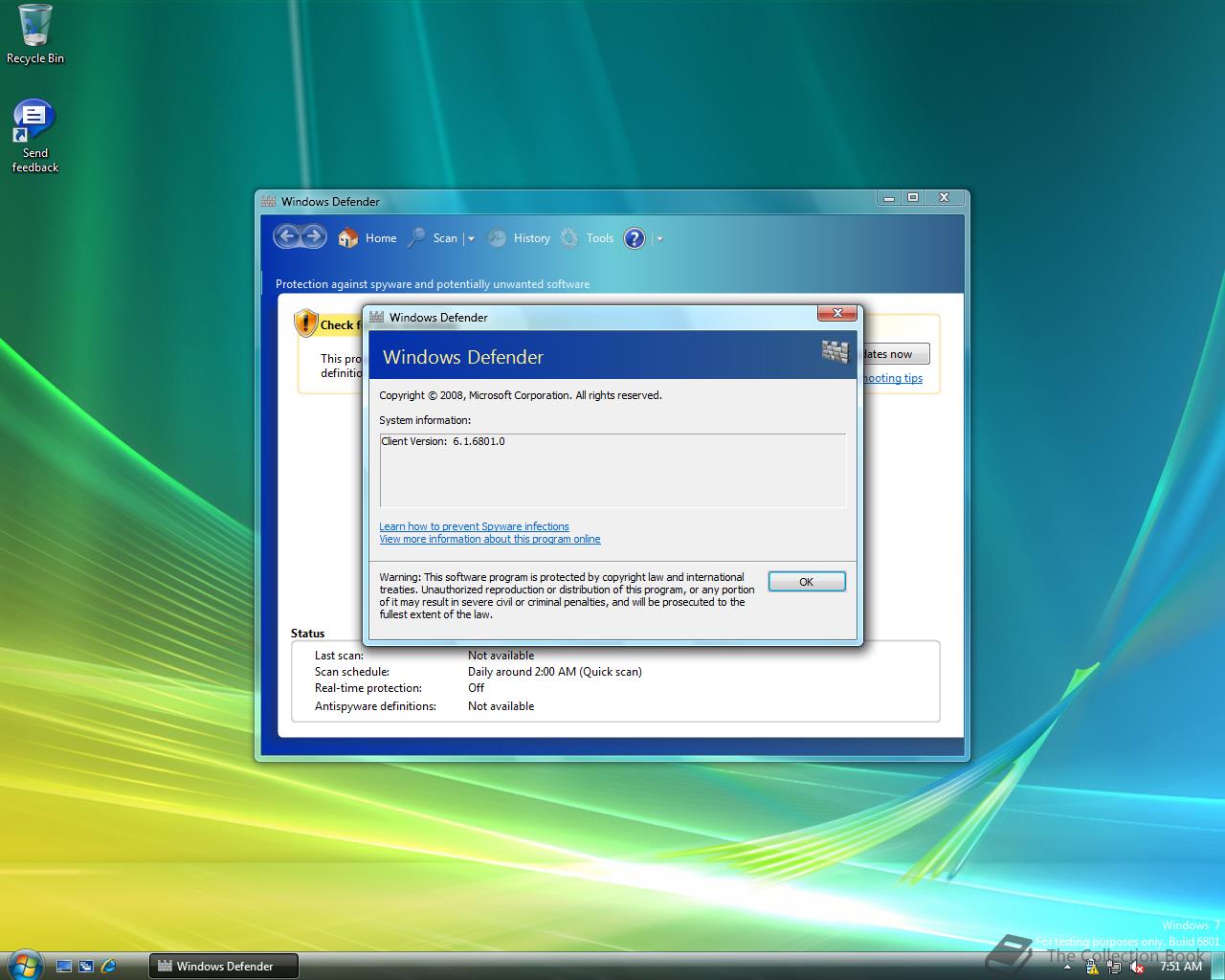The image size is (1225, 980).
Task: Click the Defender castle icon in dialog header
Action: [835, 351]
